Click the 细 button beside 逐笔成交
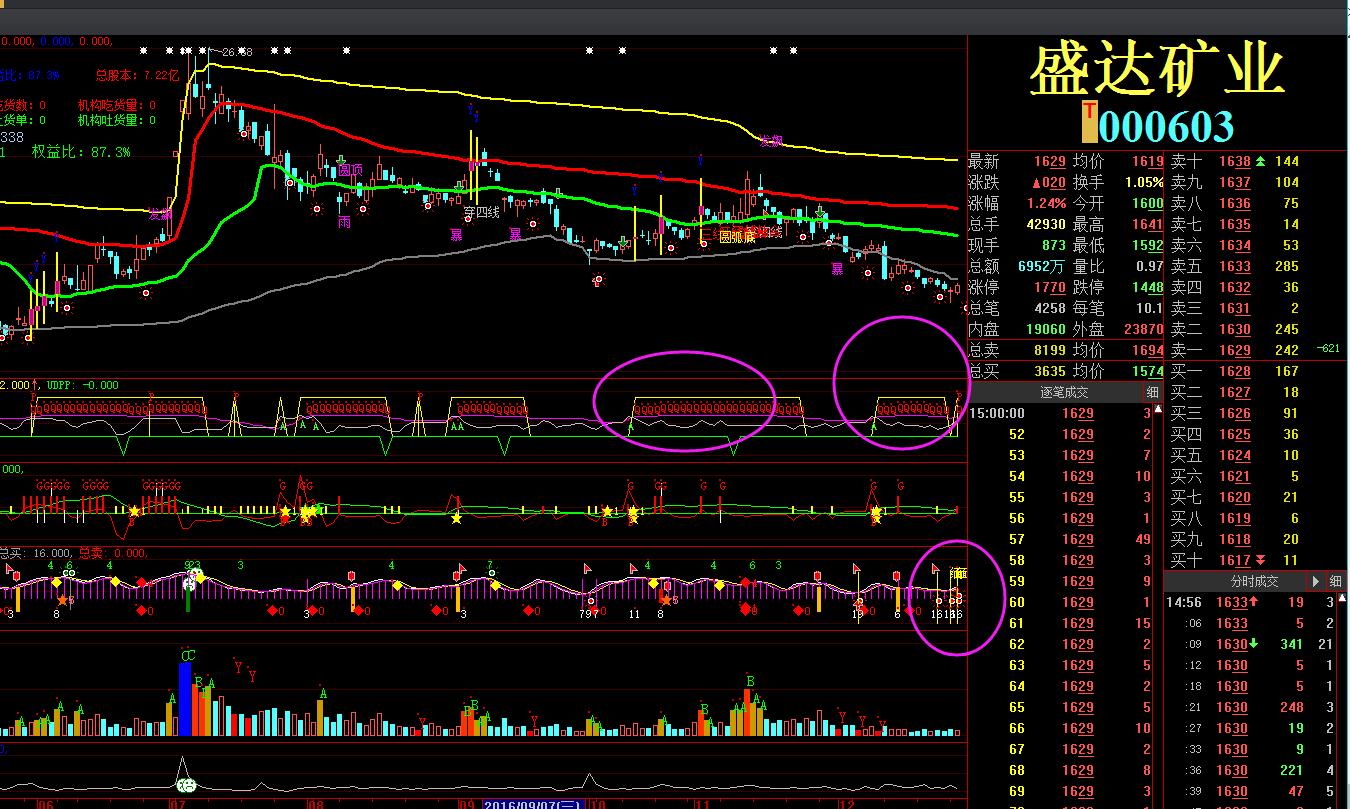 click(x=1152, y=392)
